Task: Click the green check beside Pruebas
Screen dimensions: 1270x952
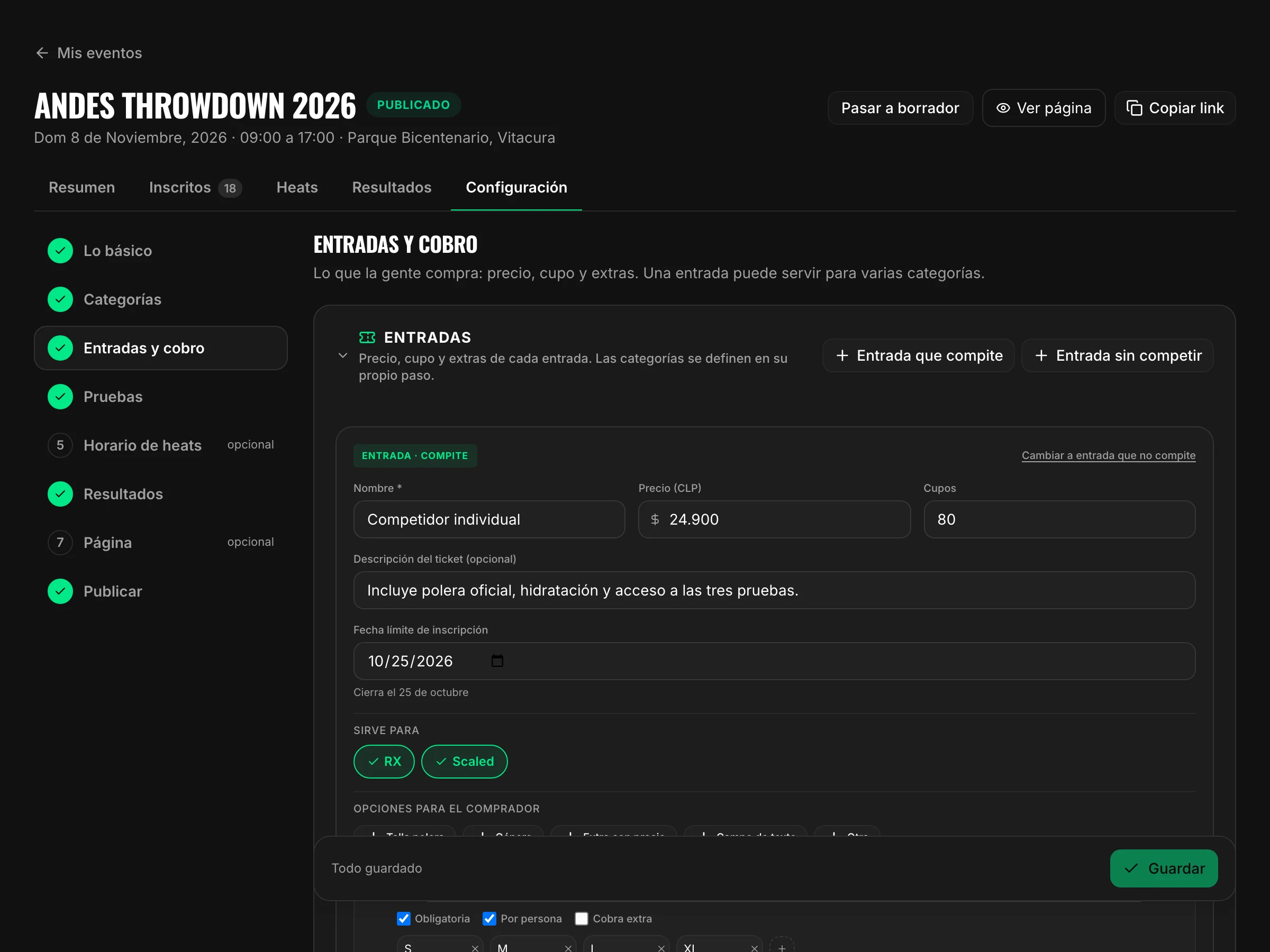Action: pyautogui.click(x=60, y=397)
